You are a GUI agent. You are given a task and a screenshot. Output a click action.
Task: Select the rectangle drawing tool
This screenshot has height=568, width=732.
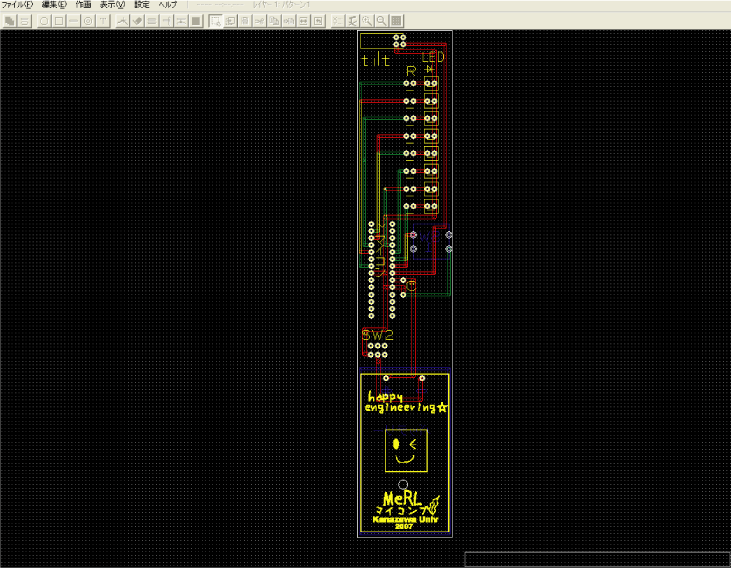[59, 20]
